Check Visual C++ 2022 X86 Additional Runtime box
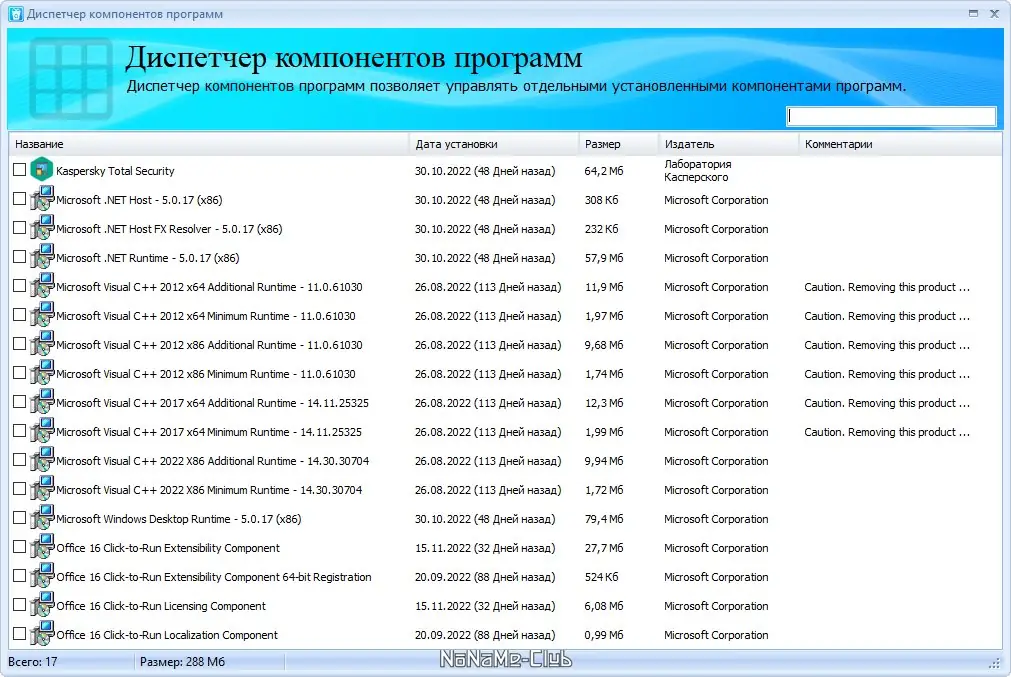 (19, 460)
